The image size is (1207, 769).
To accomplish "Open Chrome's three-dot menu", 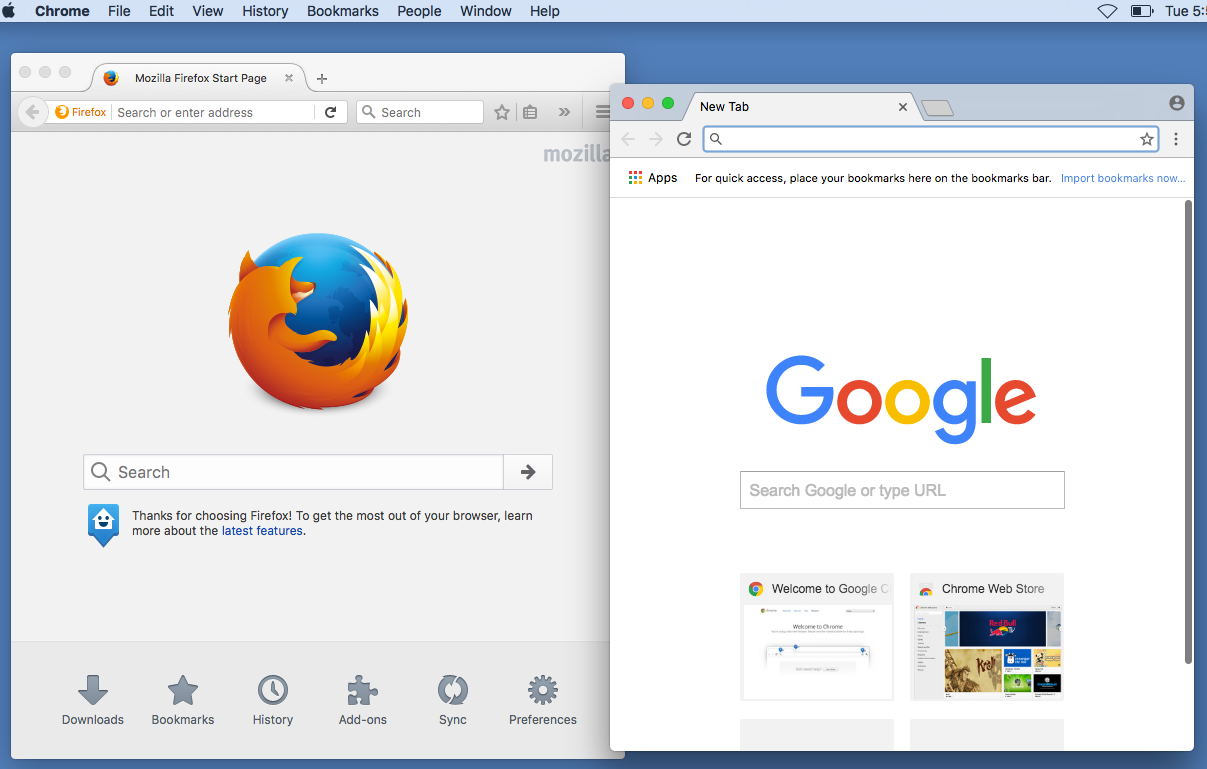I will tap(1176, 139).
